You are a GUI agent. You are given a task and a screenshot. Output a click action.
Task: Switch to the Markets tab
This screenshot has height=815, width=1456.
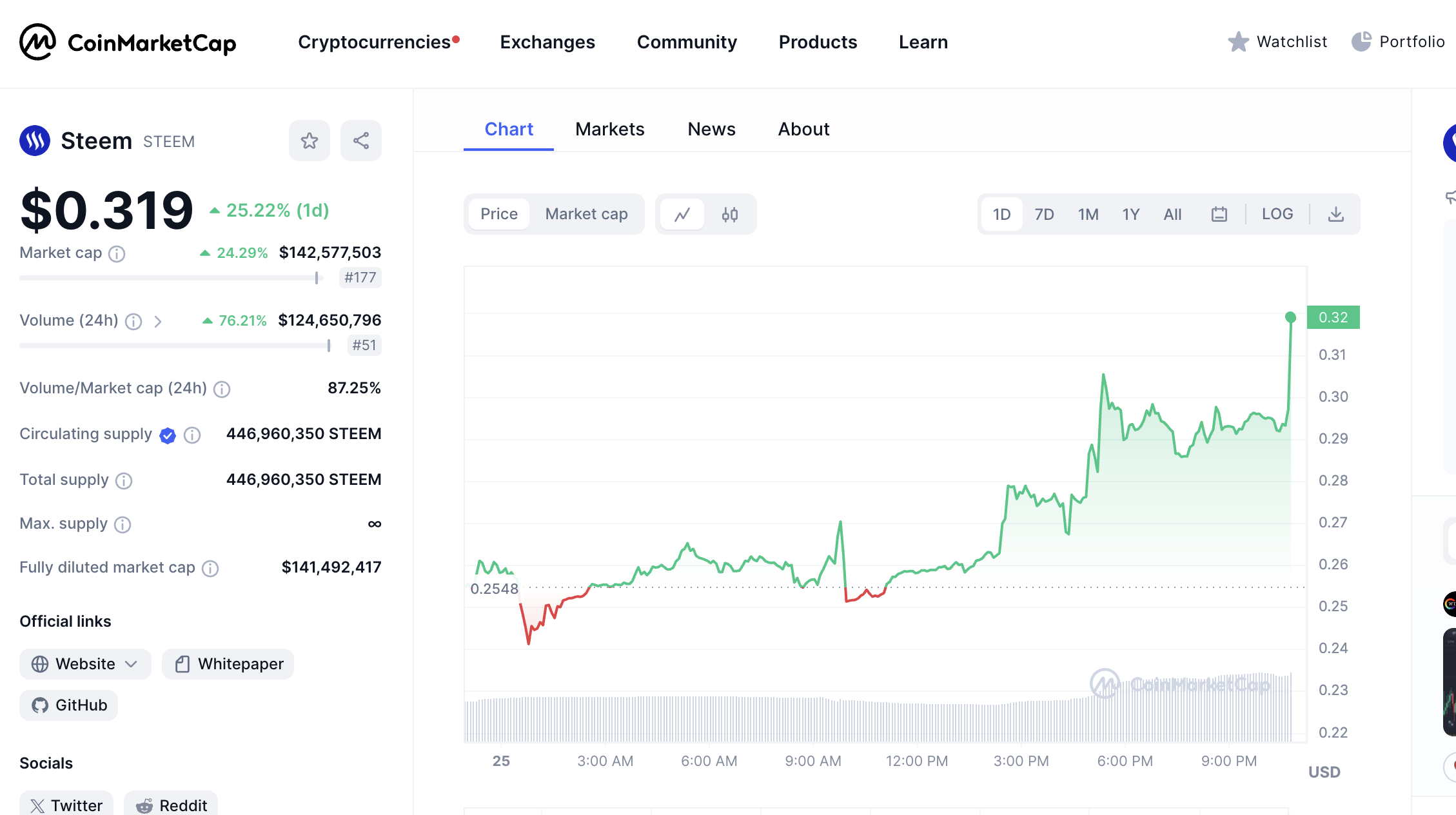[x=609, y=130]
